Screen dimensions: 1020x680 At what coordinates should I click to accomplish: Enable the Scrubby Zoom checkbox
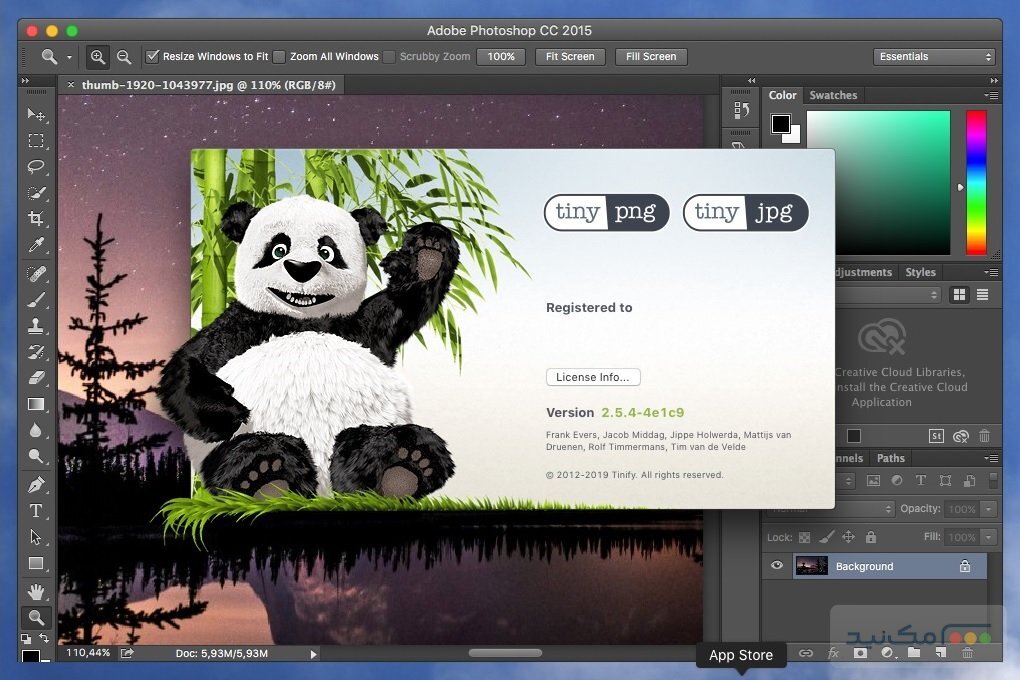[x=389, y=57]
